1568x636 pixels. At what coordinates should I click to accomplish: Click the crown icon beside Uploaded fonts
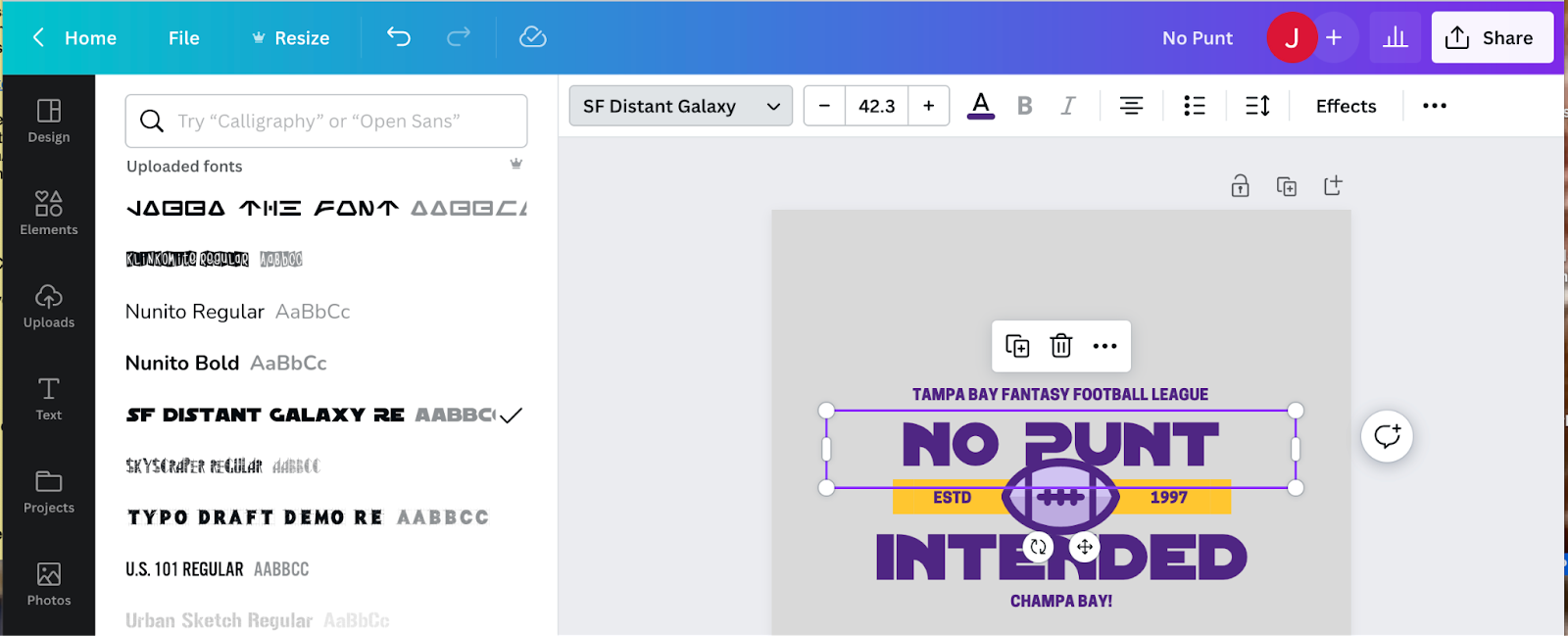[515, 164]
